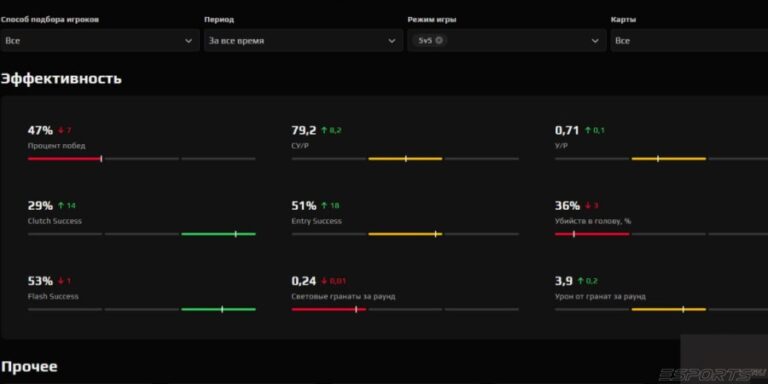
Task: Click the У/Р indicator bar
Action: pos(661,159)
